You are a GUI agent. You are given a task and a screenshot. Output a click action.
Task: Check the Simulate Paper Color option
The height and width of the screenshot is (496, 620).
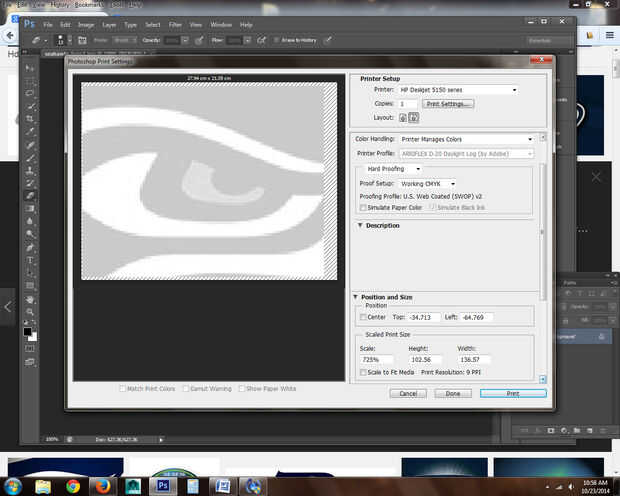tap(363, 207)
